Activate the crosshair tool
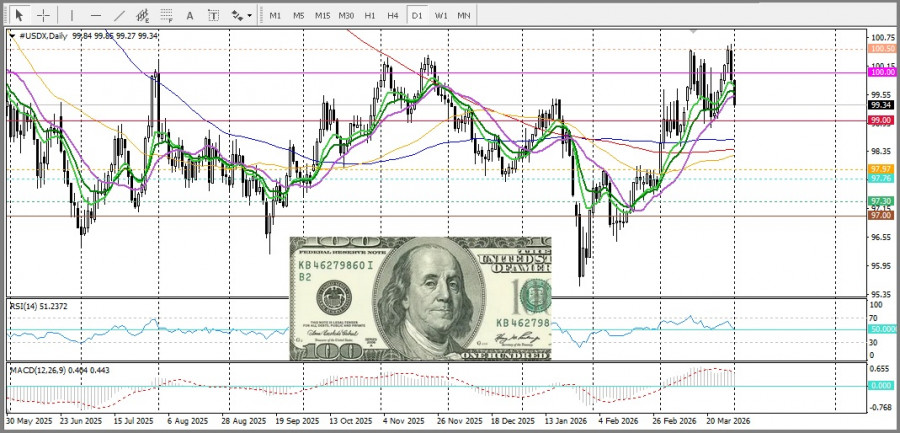Screen dimensions: 900x433 (x=43, y=16)
